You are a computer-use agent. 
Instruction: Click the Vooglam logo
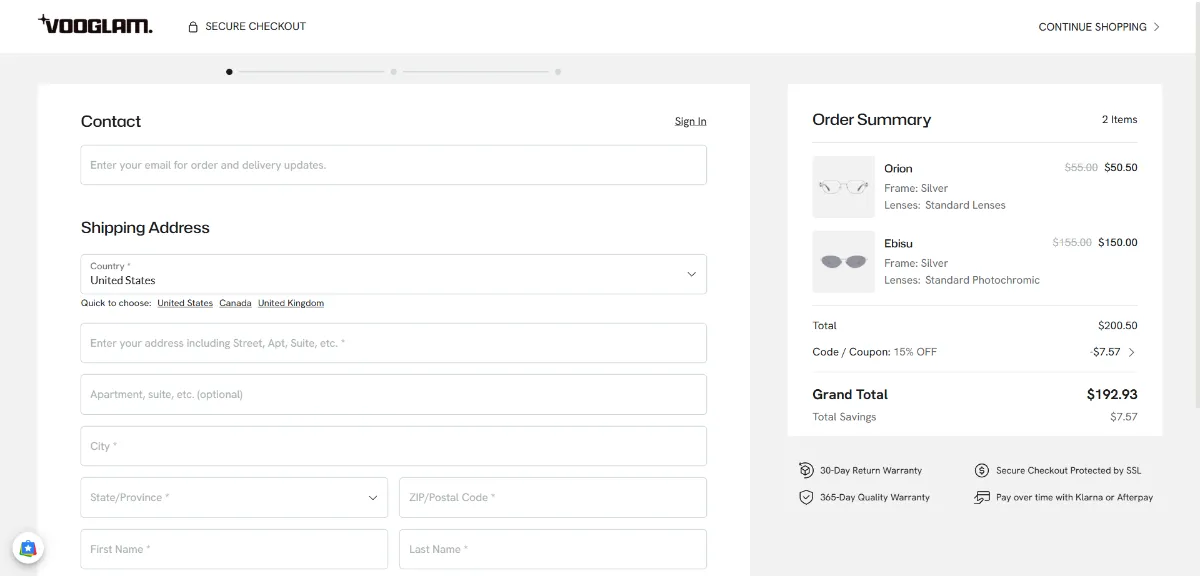(95, 25)
